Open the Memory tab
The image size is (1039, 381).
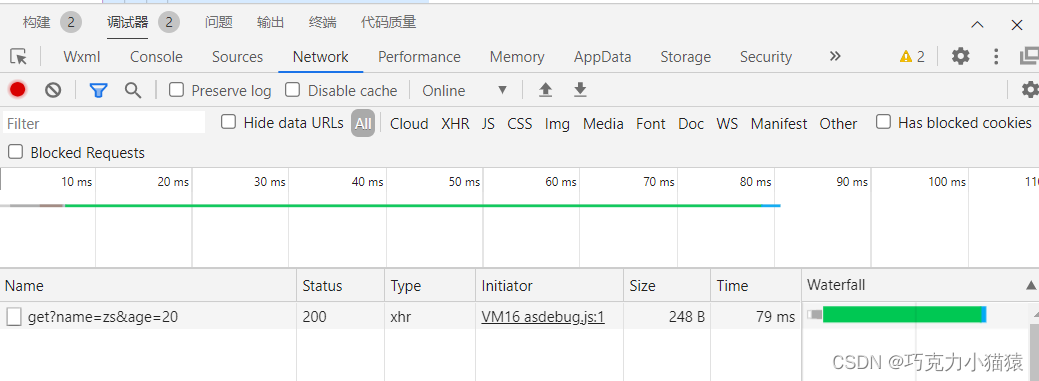tap(517, 57)
